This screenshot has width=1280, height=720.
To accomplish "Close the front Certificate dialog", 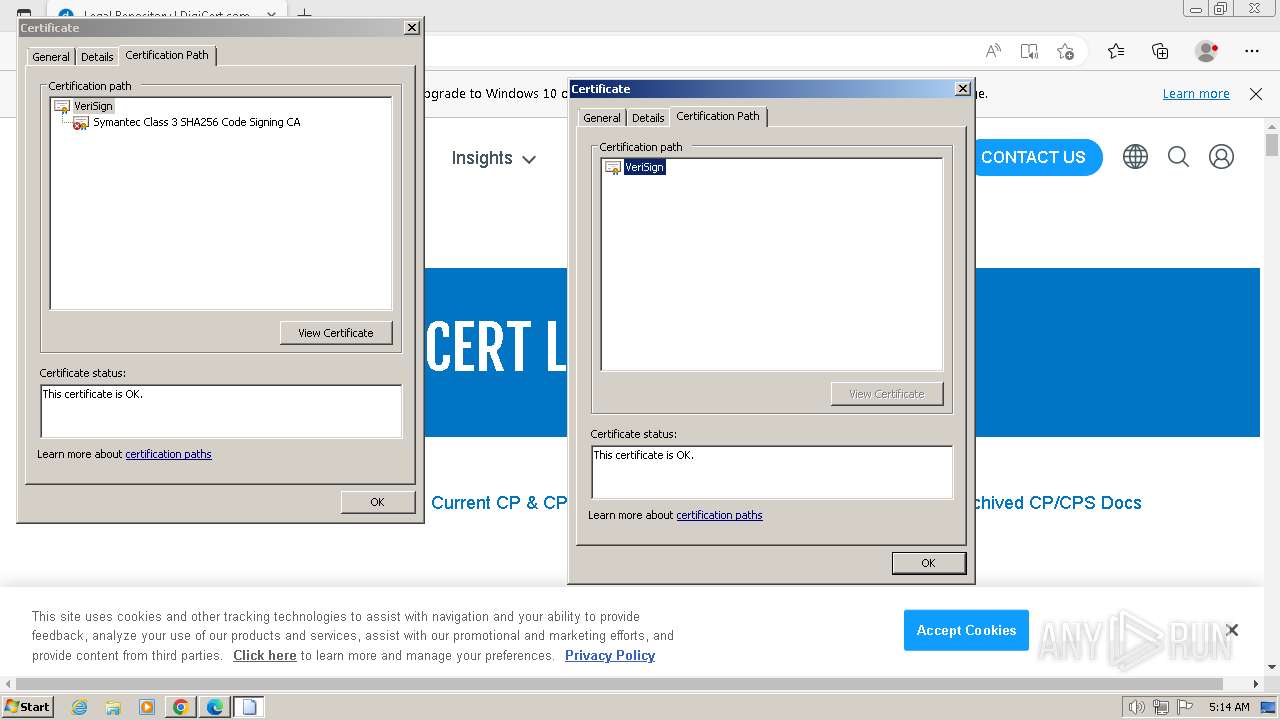I will point(963,89).
